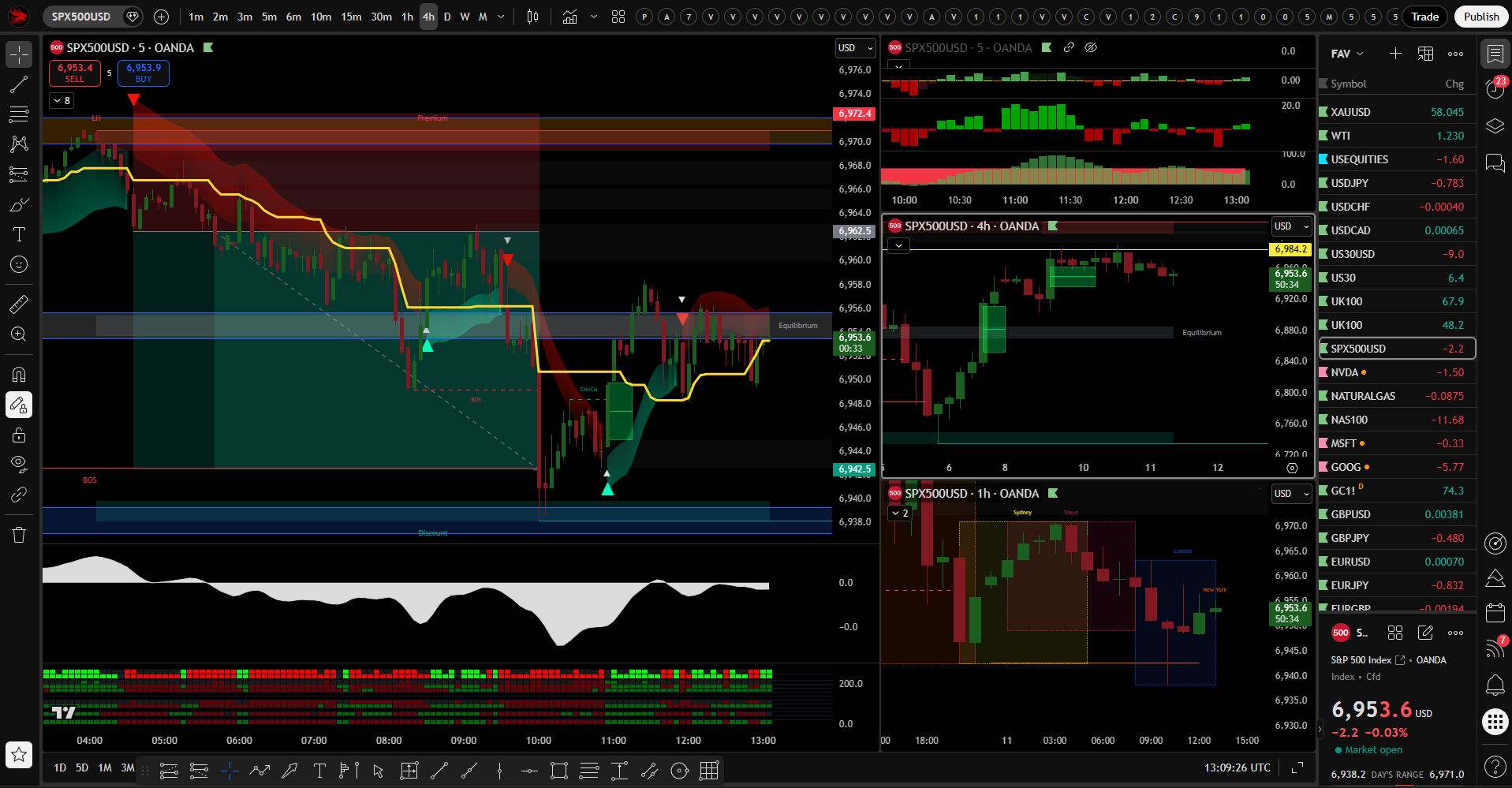Click the 6,953.9 BUY button
The image size is (1512, 788).
tap(144, 73)
